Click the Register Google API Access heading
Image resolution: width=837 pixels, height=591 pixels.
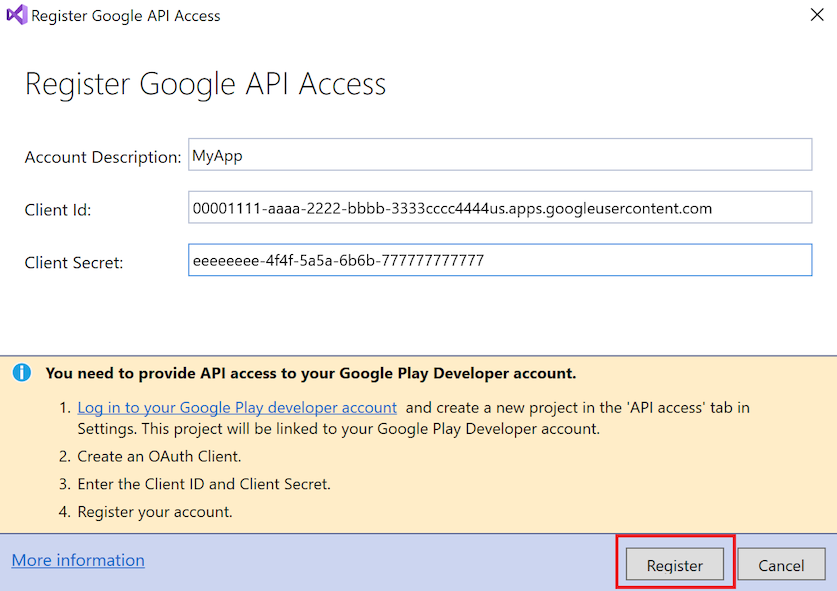(x=204, y=84)
